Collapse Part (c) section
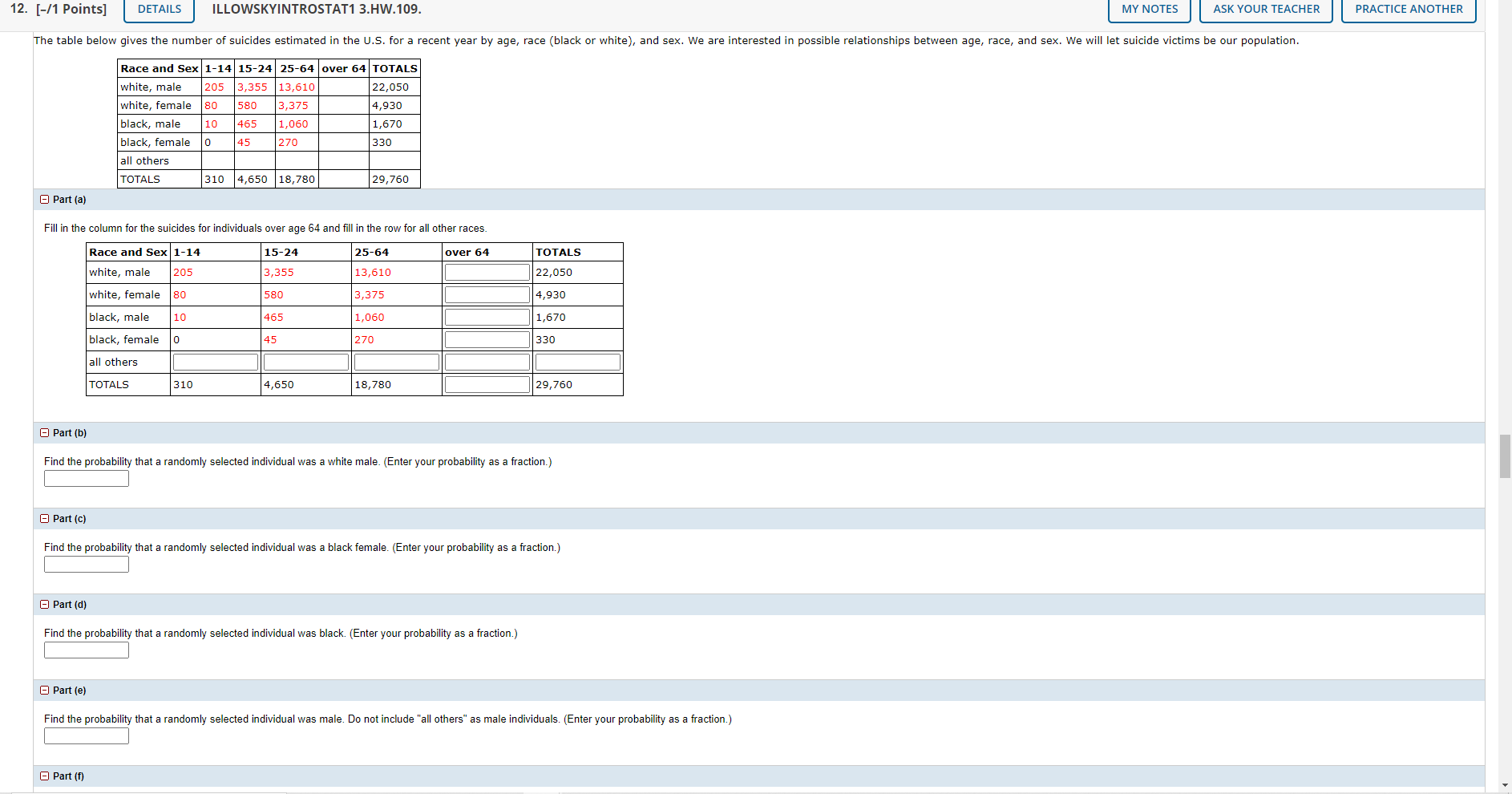This screenshot has width=1512, height=794. coord(45,518)
